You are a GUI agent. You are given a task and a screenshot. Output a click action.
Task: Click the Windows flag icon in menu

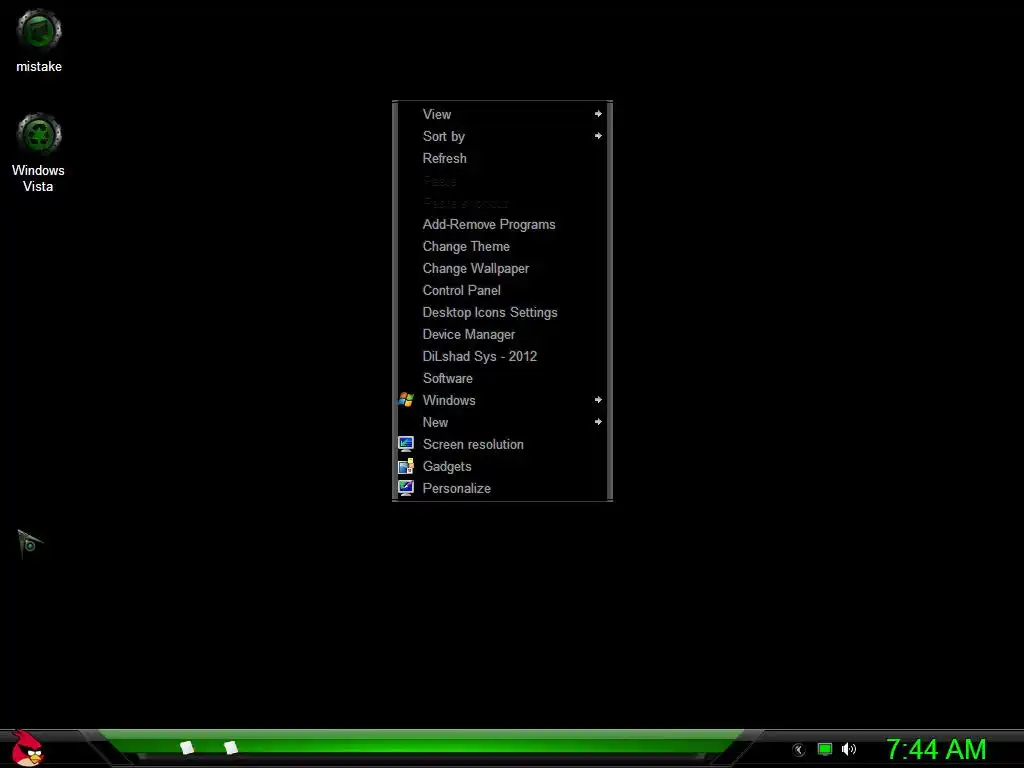tap(406, 400)
